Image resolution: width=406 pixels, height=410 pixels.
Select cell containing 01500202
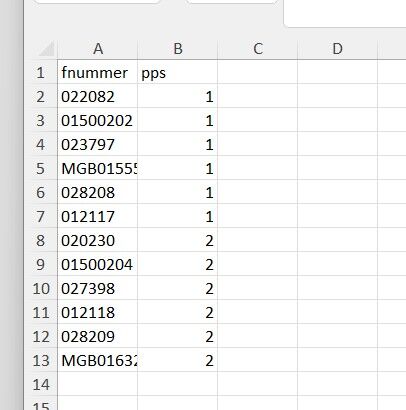click(x=98, y=120)
